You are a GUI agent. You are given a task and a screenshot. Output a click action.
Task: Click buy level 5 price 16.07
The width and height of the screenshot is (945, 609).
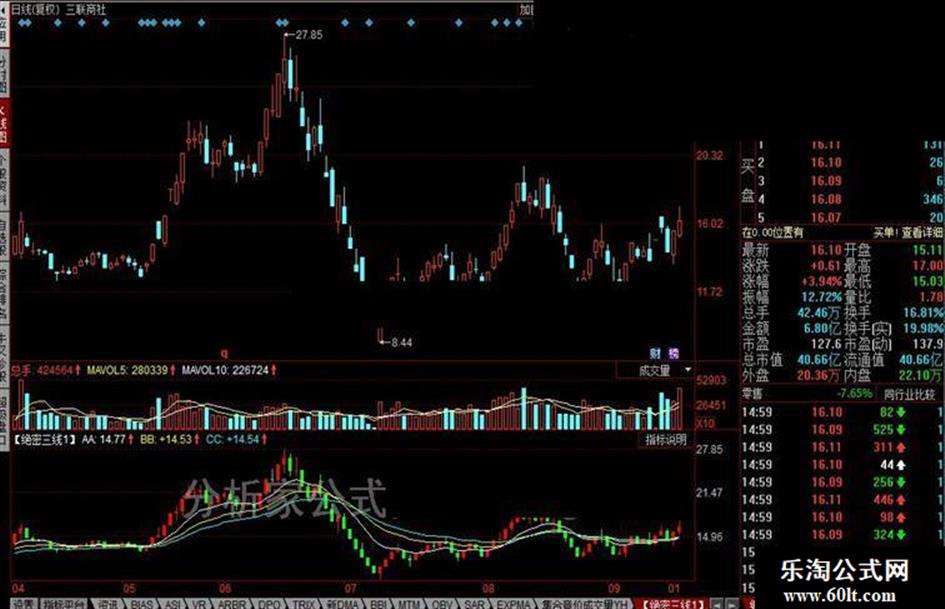pos(826,217)
